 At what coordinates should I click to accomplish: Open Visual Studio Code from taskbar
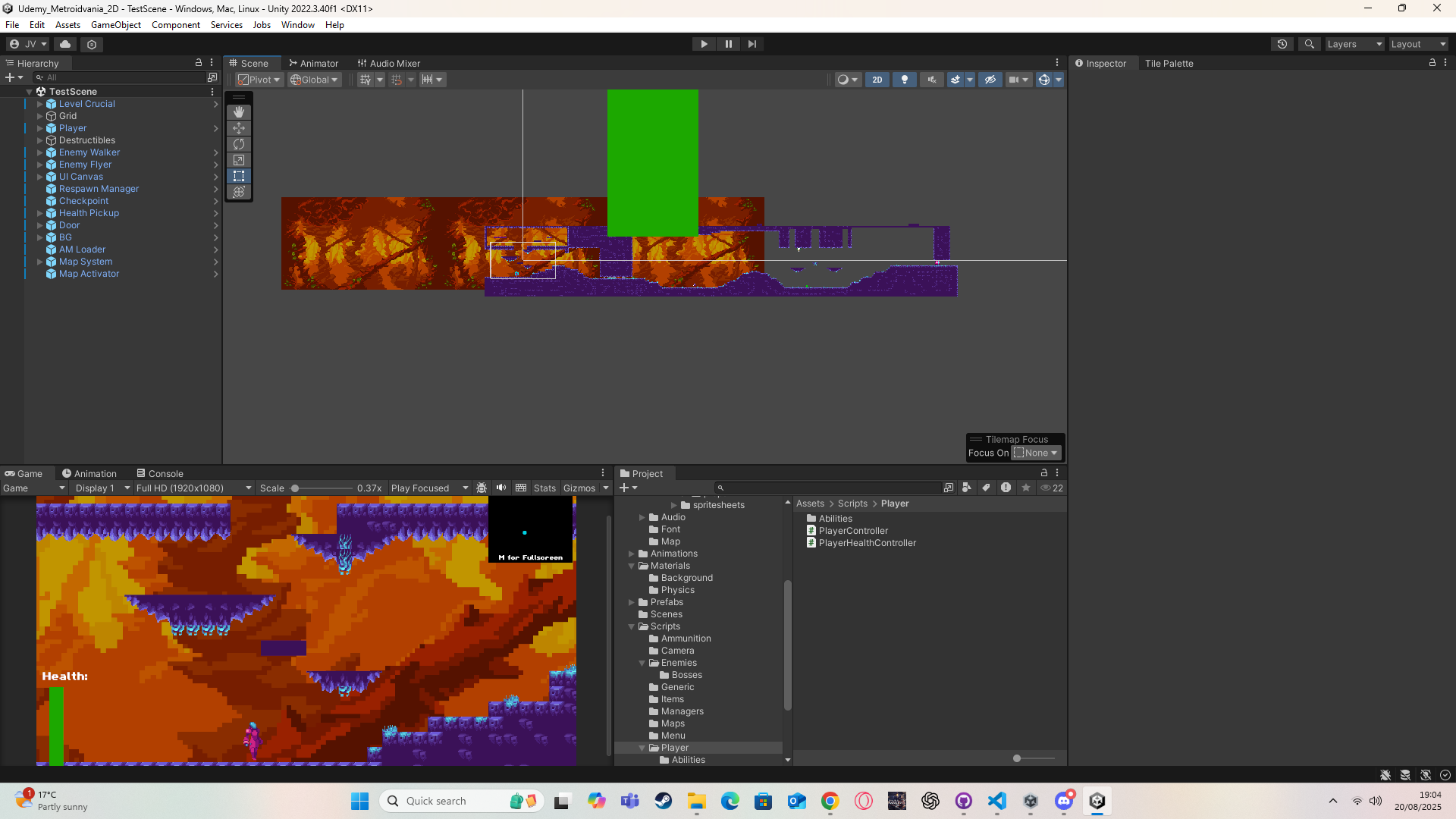point(997,801)
